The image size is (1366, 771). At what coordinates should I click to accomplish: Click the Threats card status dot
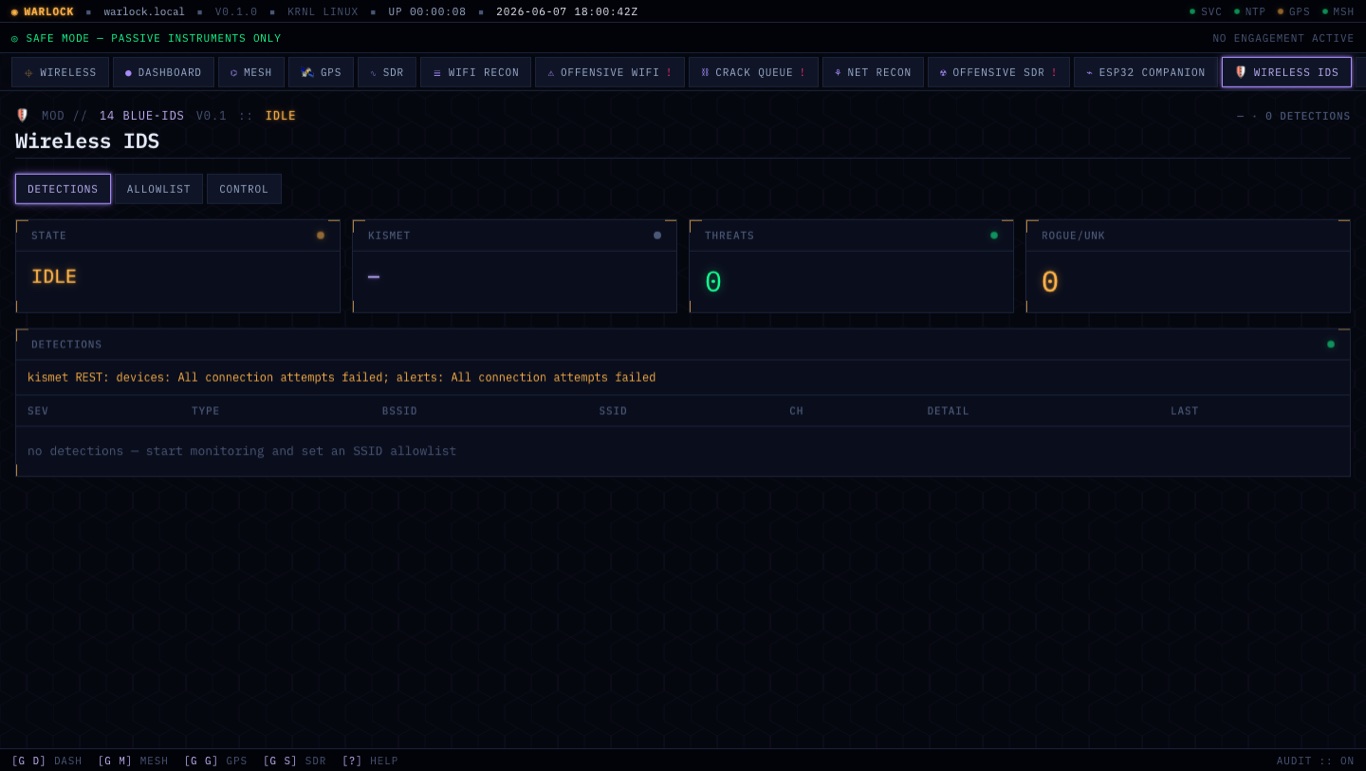994,235
